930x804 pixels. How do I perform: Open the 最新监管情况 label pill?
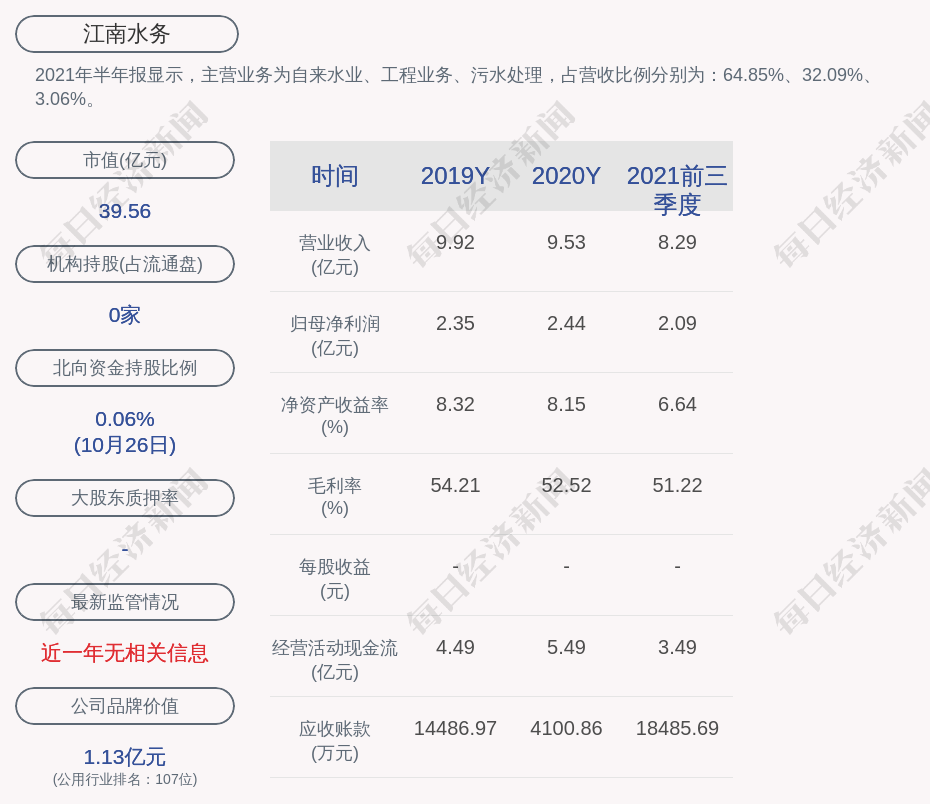[x=125, y=602]
